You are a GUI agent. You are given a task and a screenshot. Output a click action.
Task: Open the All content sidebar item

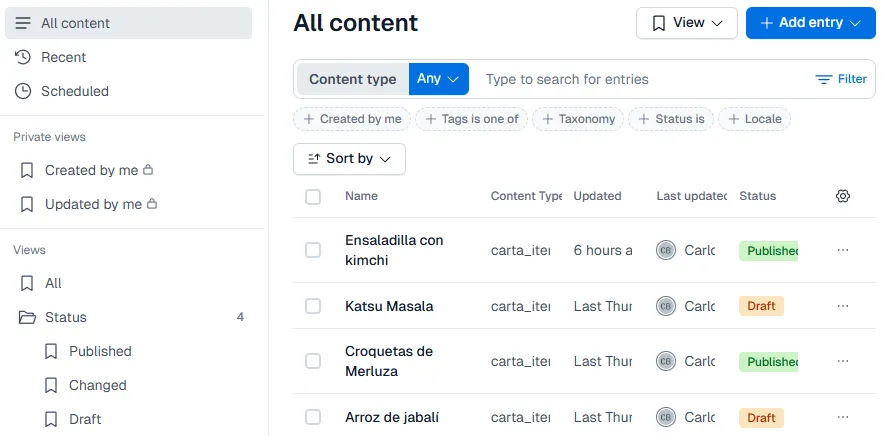tap(128, 23)
